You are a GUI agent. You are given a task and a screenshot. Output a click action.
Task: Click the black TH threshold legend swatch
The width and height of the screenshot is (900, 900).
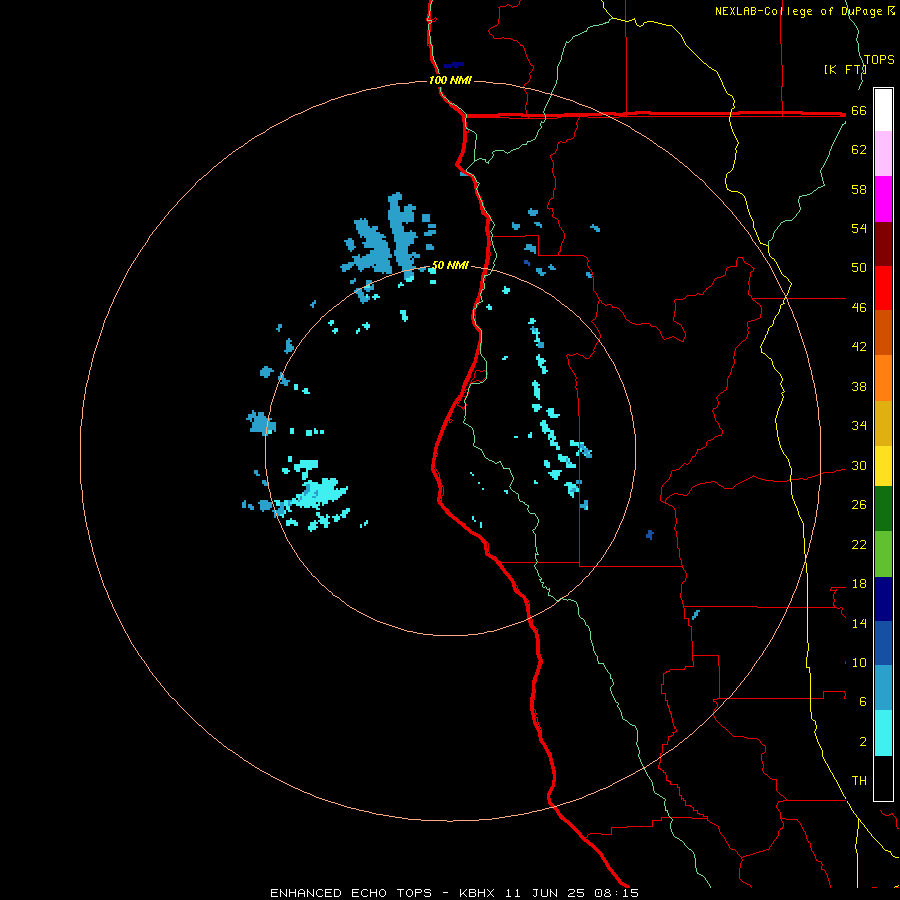click(x=883, y=778)
